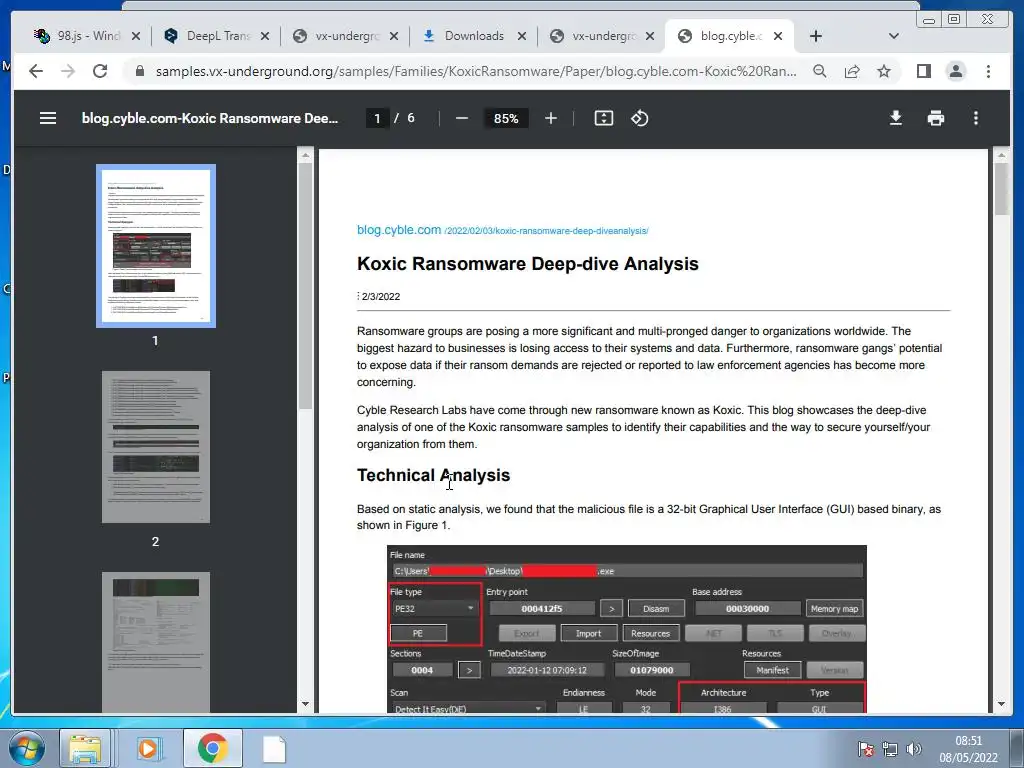This screenshot has width=1024, height=768.
Task: Fit PDF to page icon
Action: [603, 118]
